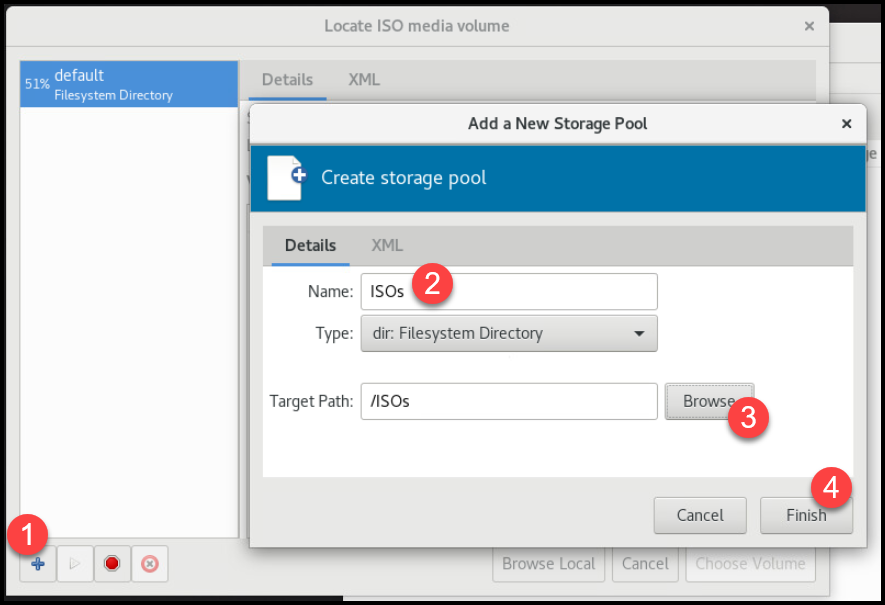
Task: Focus the Target Path text field
Action: pos(508,401)
